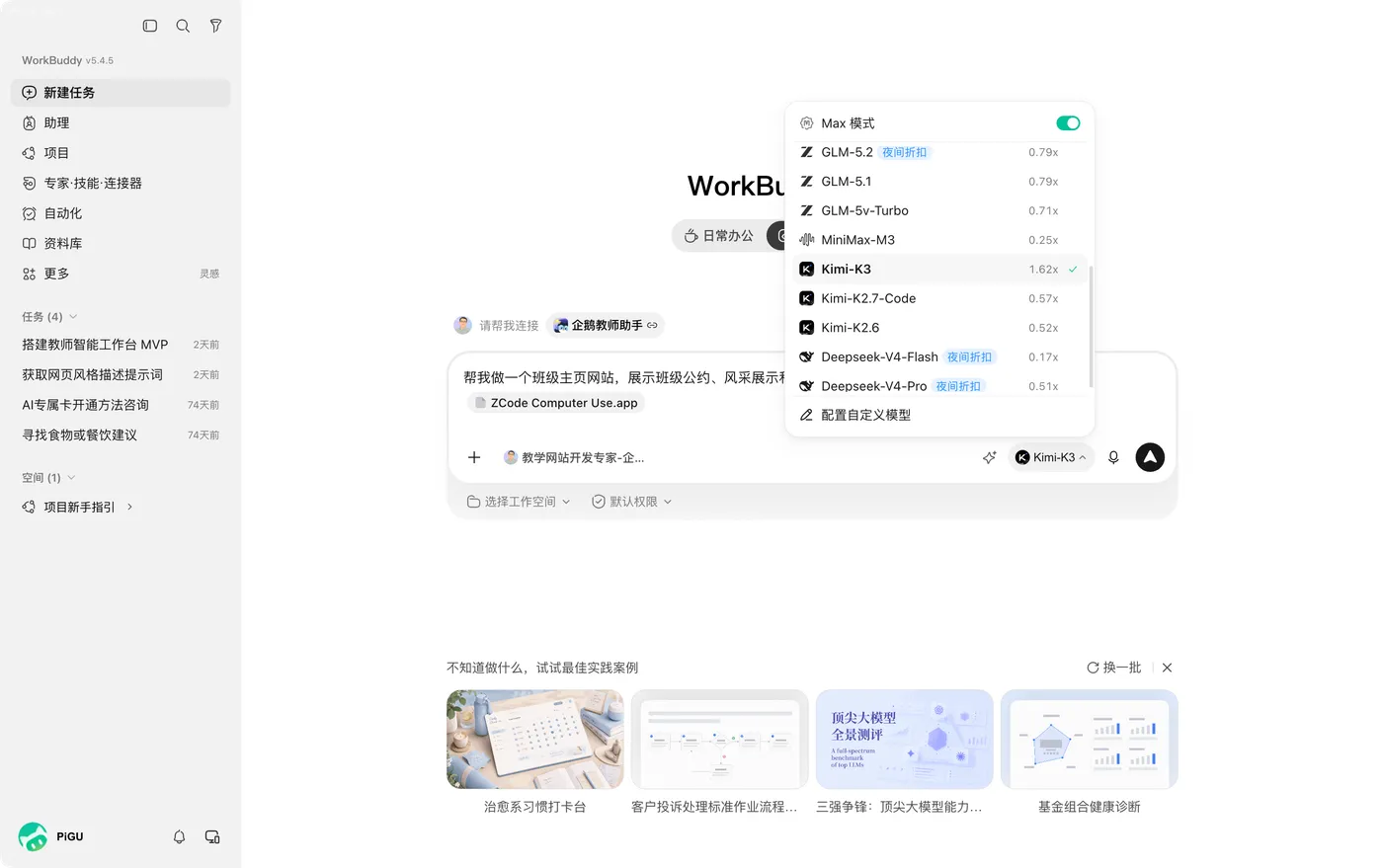Click the sparkle prompt enhance icon
Image resolution: width=1383 pixels, height=868 pixels.
(x=989, y=457)
